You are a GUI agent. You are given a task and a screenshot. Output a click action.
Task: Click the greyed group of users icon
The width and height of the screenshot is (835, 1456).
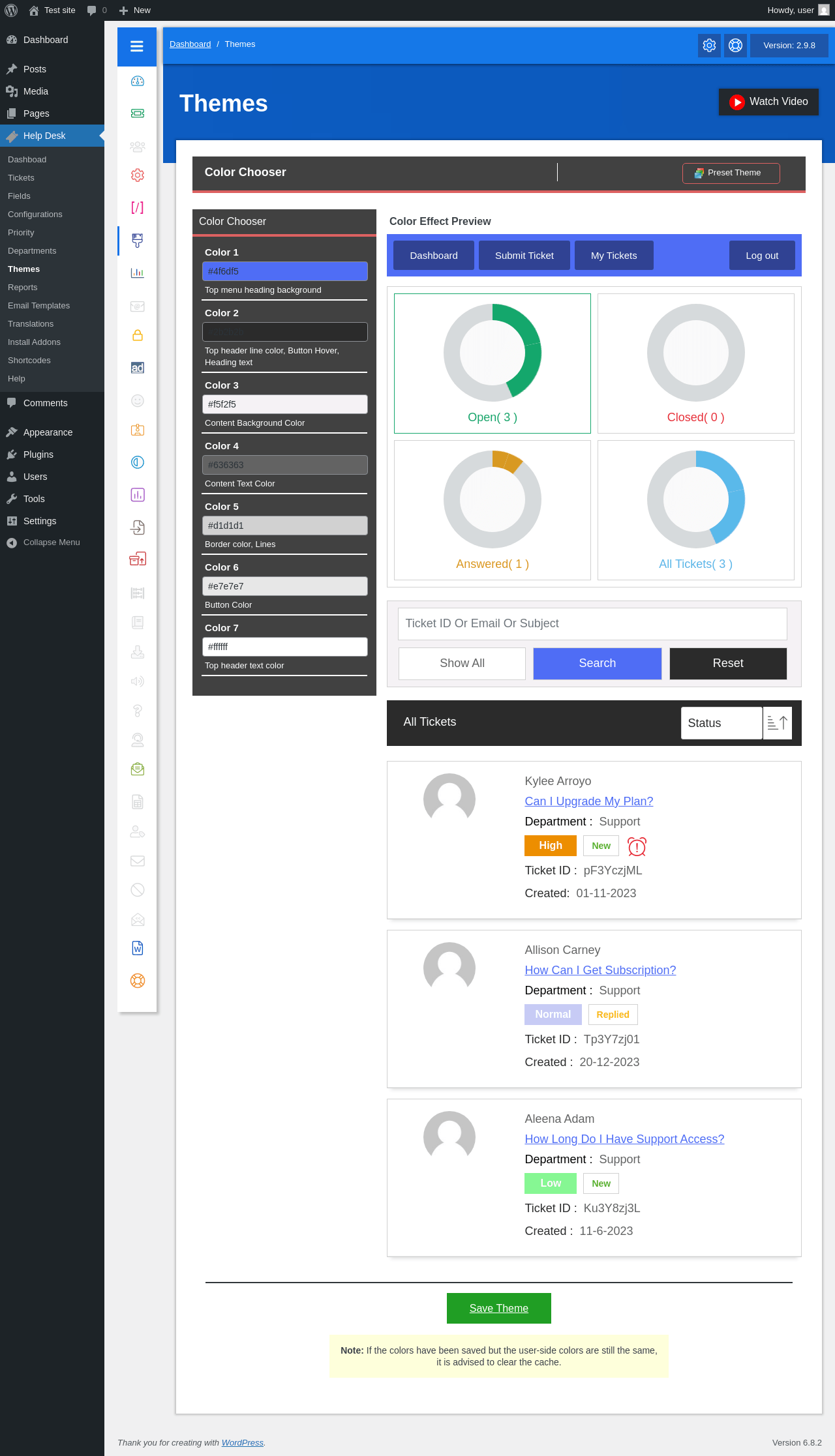tap(138, 146)
